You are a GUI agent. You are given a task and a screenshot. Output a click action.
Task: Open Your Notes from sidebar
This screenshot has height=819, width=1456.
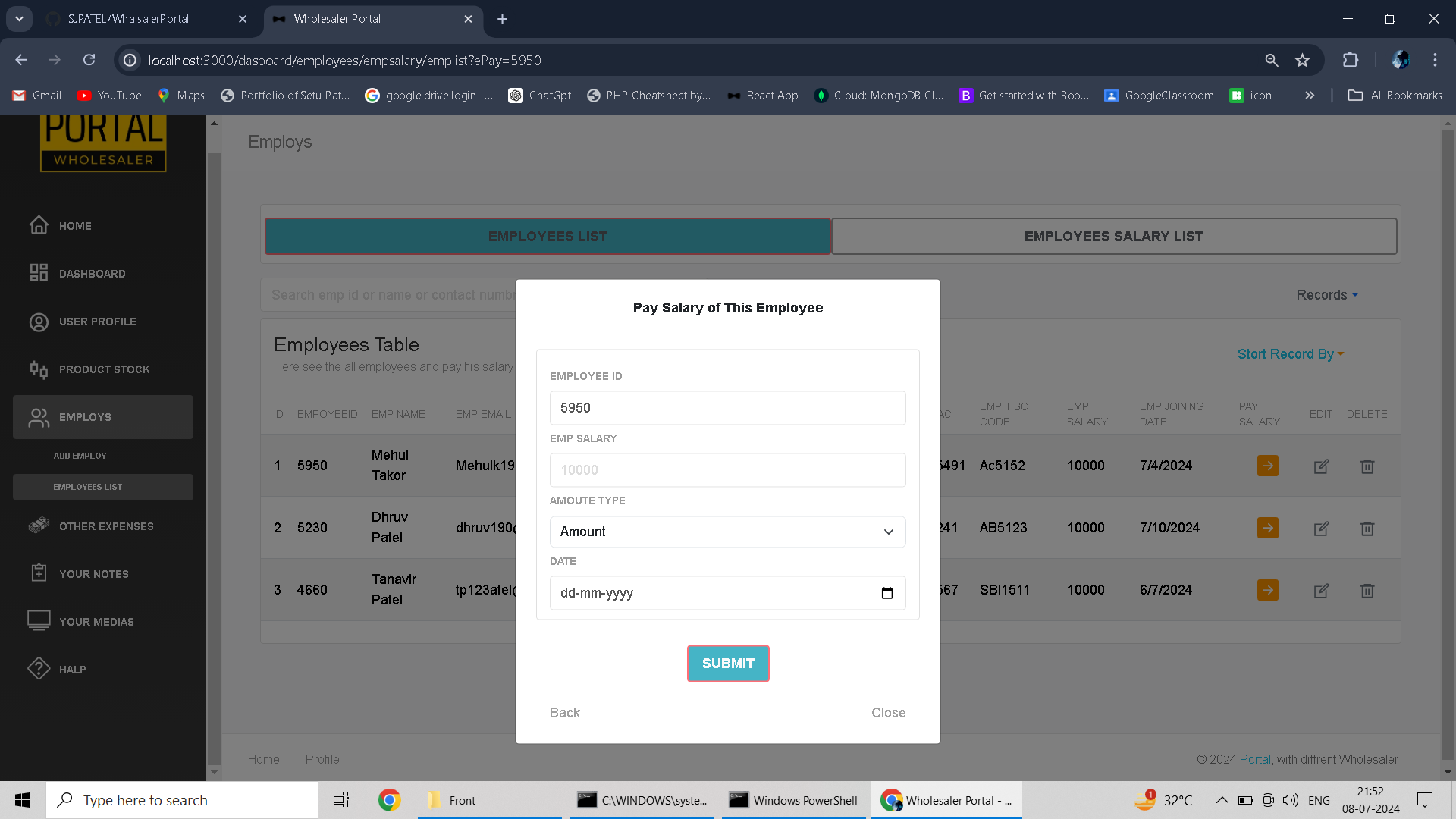[x=93, y=574]
